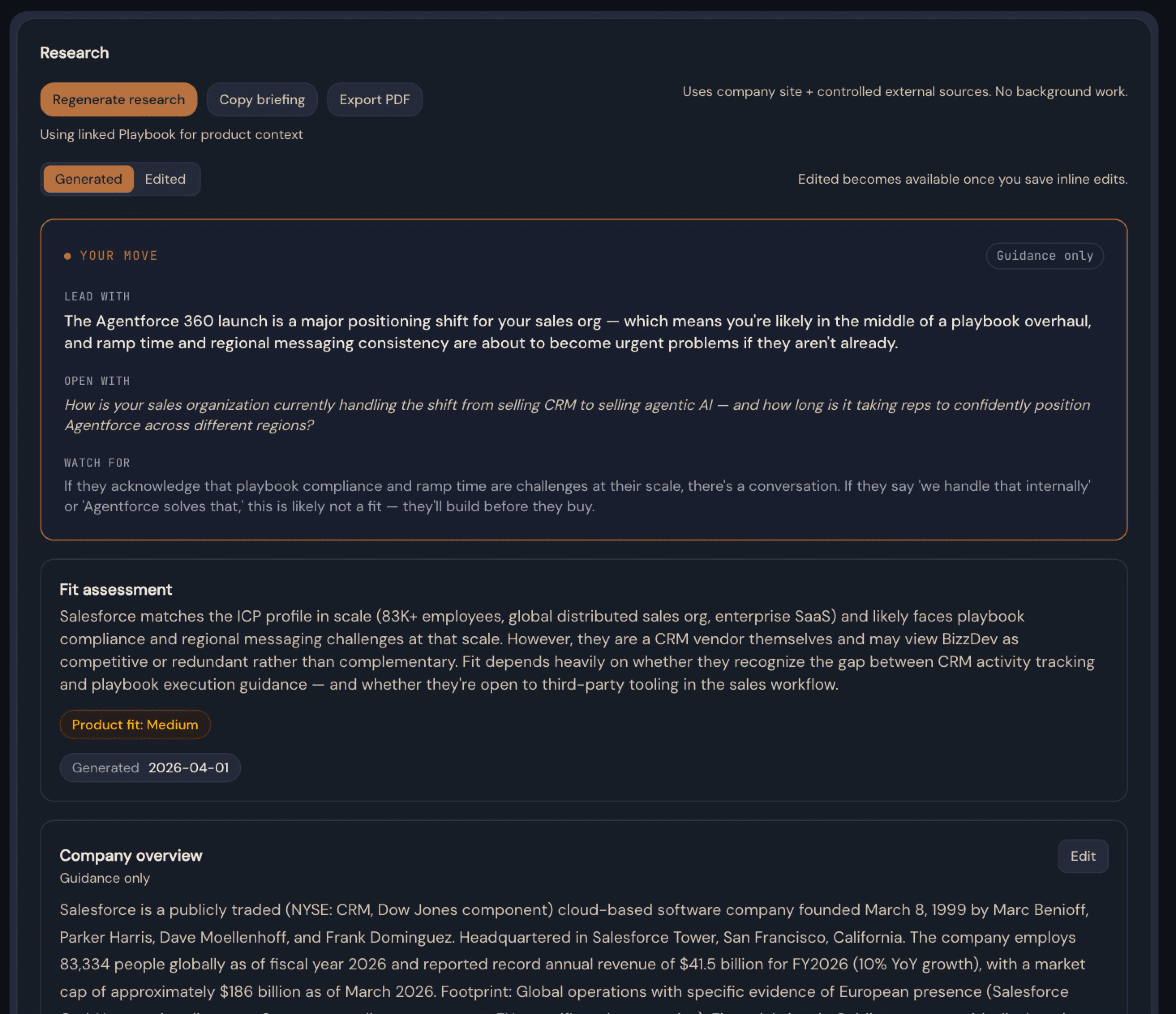Viewport: 1176px width, 1014px height.
Task: Click the WATCH FOR section label
Action: [97, 462]
